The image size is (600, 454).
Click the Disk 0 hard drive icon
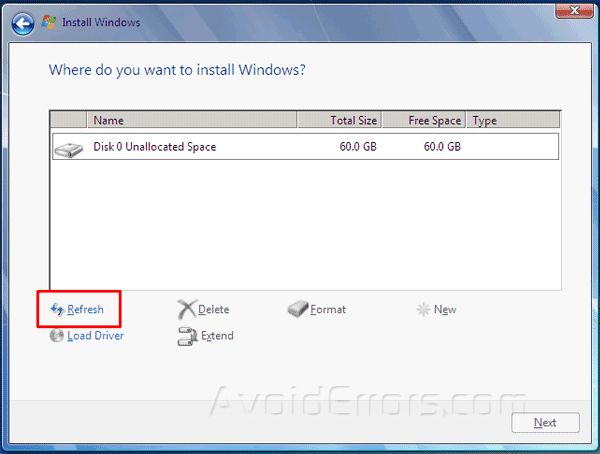[x=68, y=149]
